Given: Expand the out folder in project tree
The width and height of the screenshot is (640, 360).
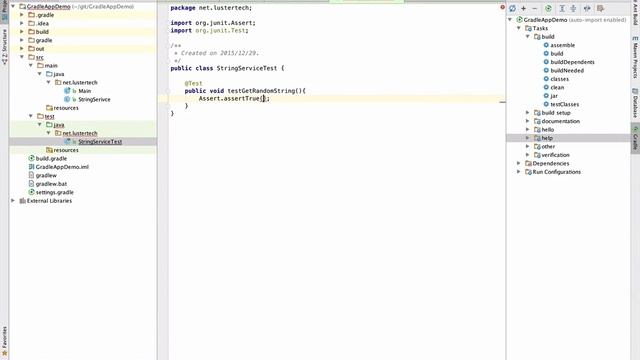Looking at the screenshot, I should coord(22,49).
